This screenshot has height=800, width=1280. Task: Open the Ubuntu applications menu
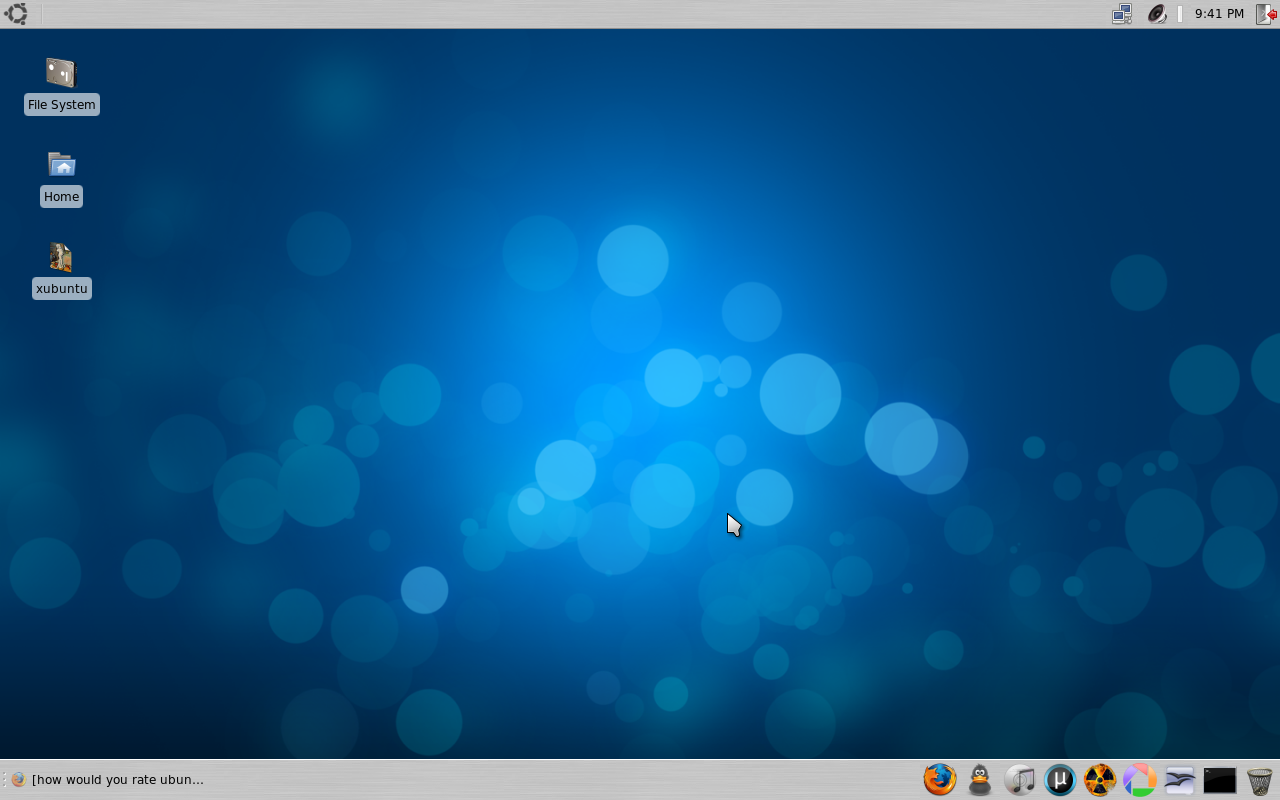tap(16, 14)
